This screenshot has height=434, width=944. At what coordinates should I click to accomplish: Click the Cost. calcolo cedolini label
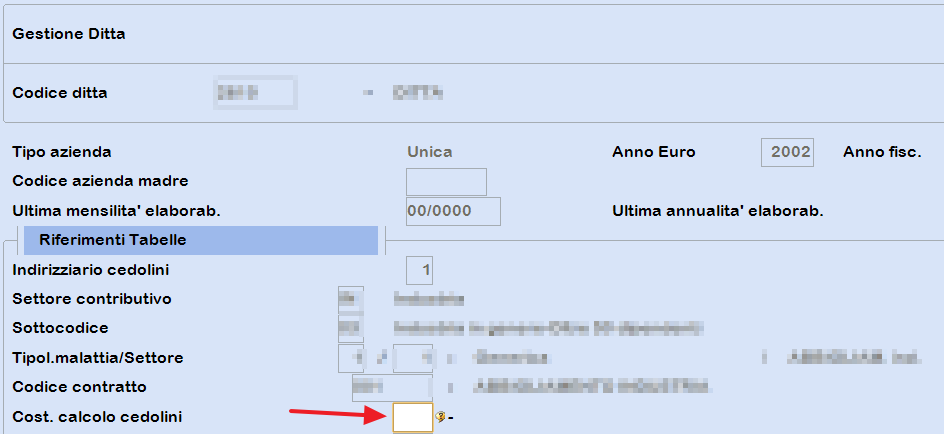[97, 417]
